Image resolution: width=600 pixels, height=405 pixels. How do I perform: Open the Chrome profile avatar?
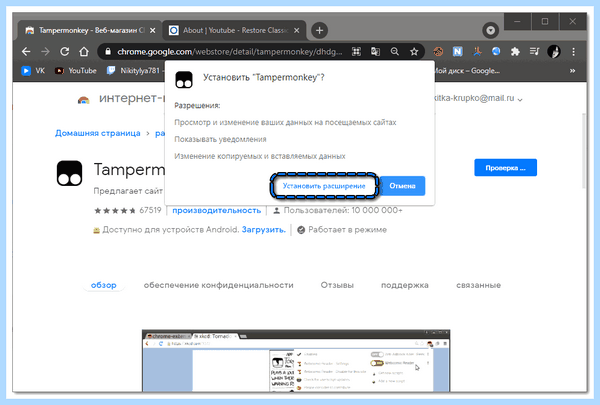coord(554,52)
